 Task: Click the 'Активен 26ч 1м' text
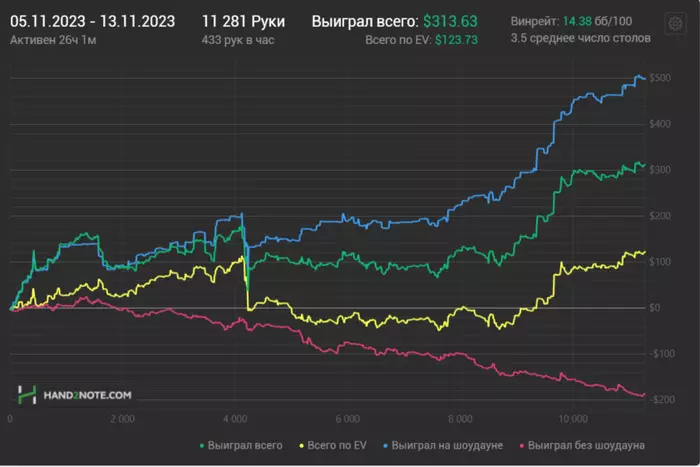click(53, 40)
